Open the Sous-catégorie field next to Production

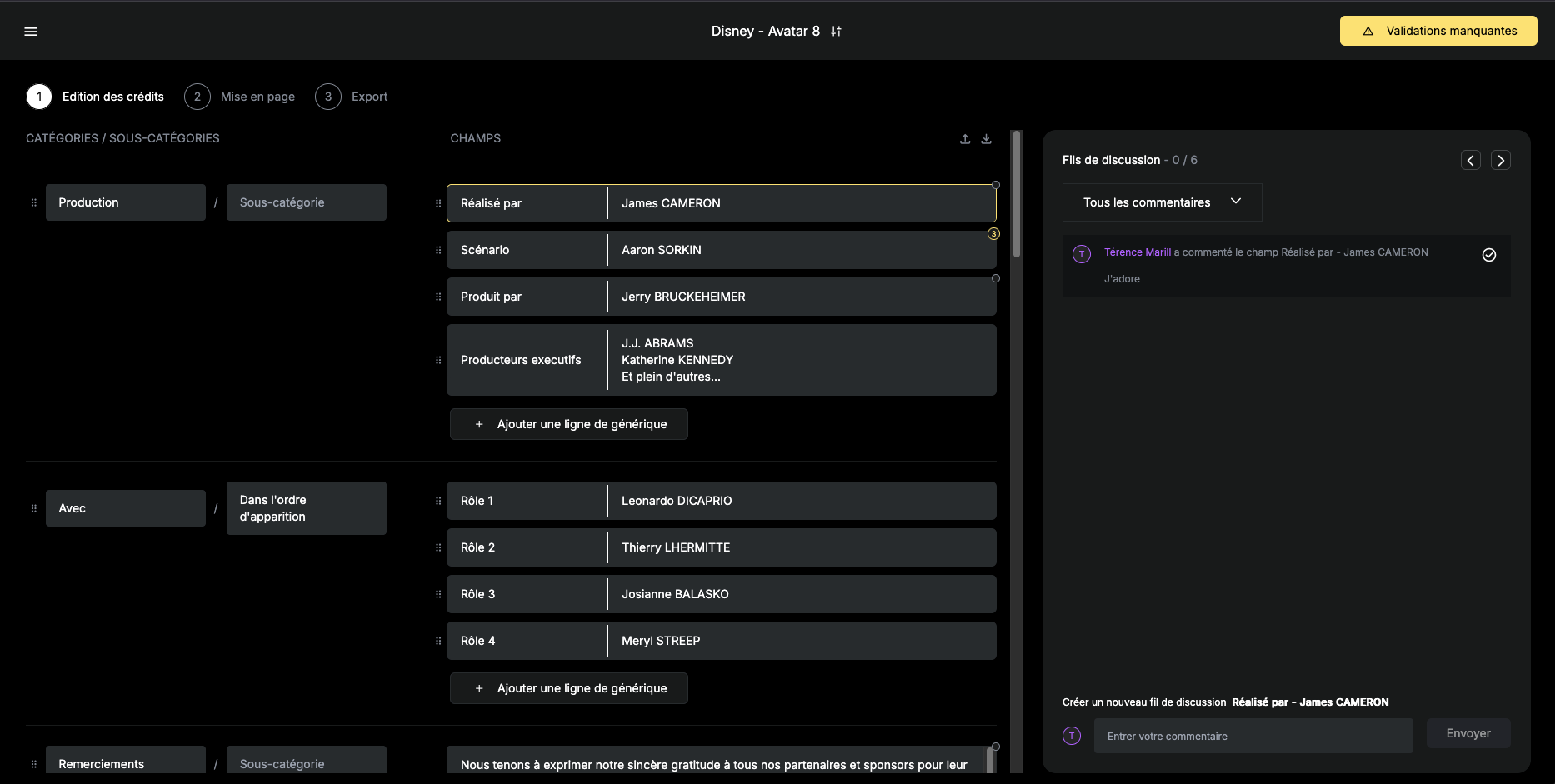click(306, 202)
